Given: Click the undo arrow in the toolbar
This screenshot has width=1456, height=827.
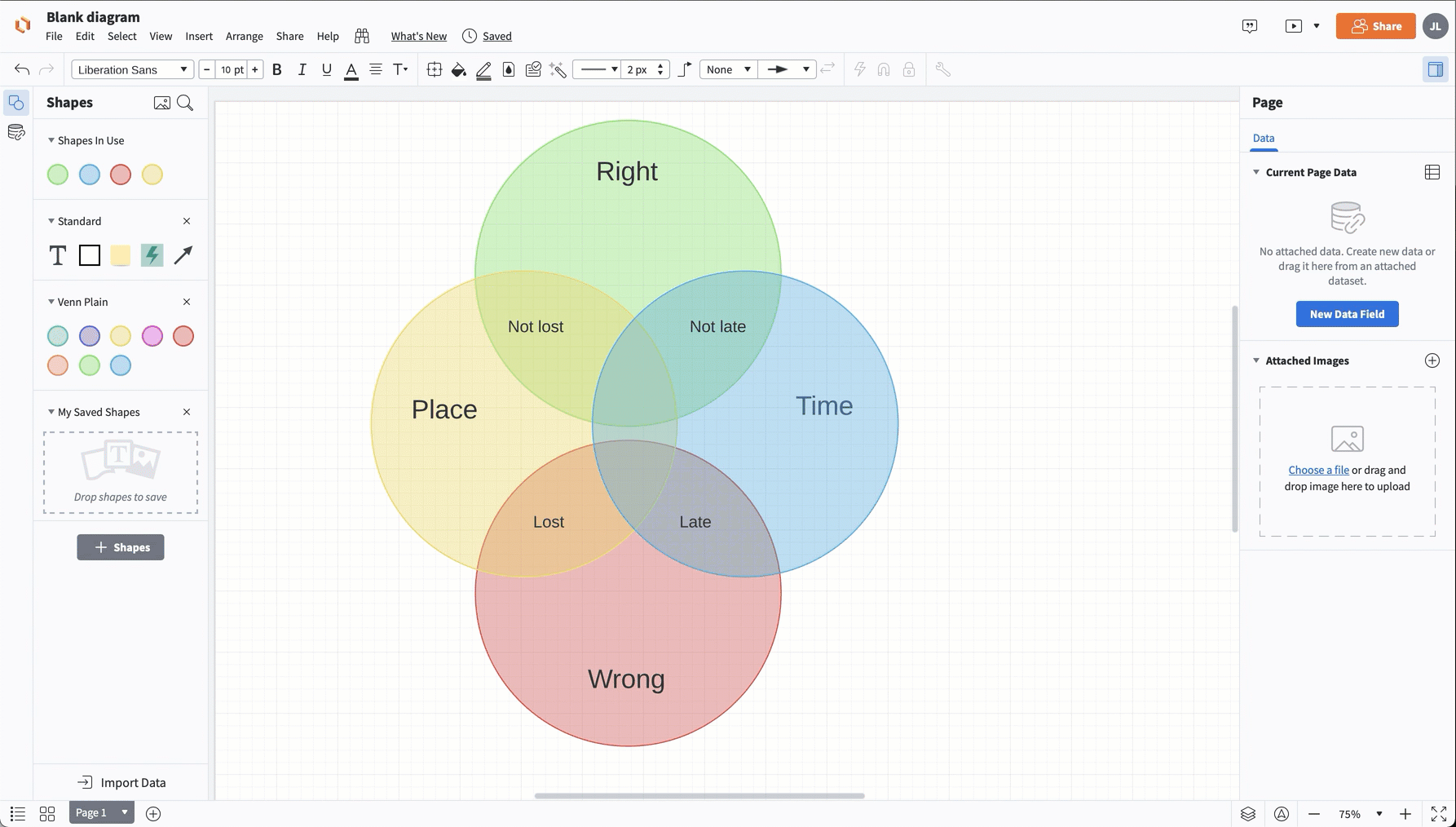Looking at the screenshot, I should pyautogui.click(x=22, y=69).
